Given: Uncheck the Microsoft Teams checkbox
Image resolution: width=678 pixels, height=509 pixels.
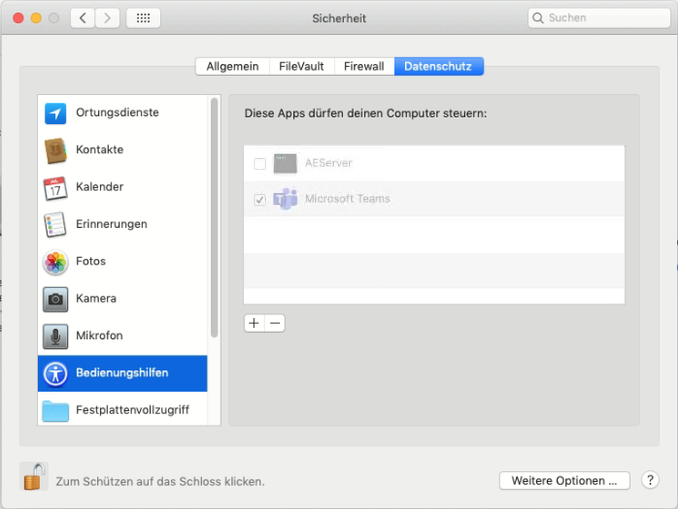Looking at the screenshot, I should [x=260, y=199].
